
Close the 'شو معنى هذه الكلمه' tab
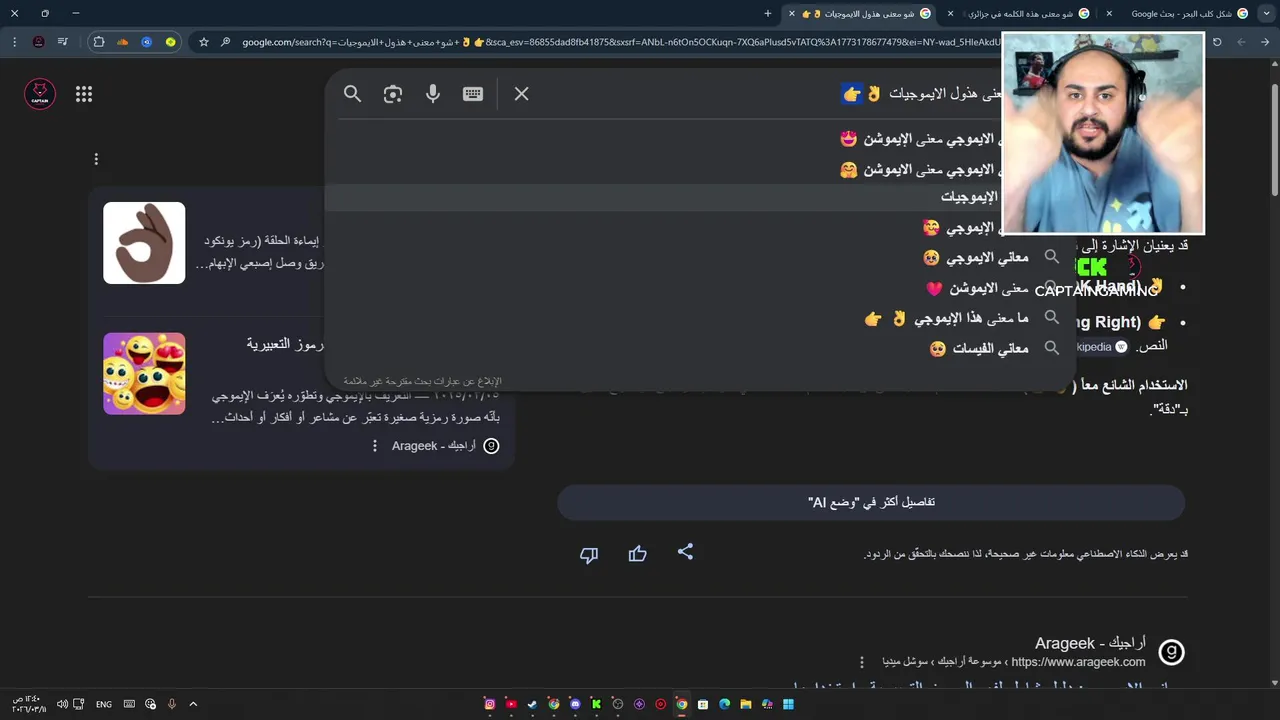(950, 14)
